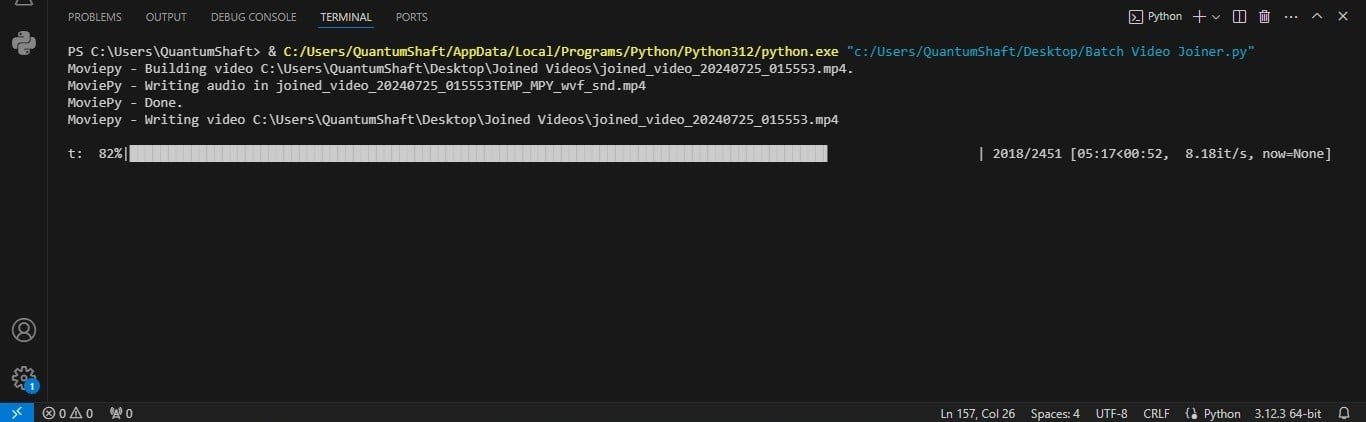Open the Python extension in the activity bar

[x=23, y=44]
